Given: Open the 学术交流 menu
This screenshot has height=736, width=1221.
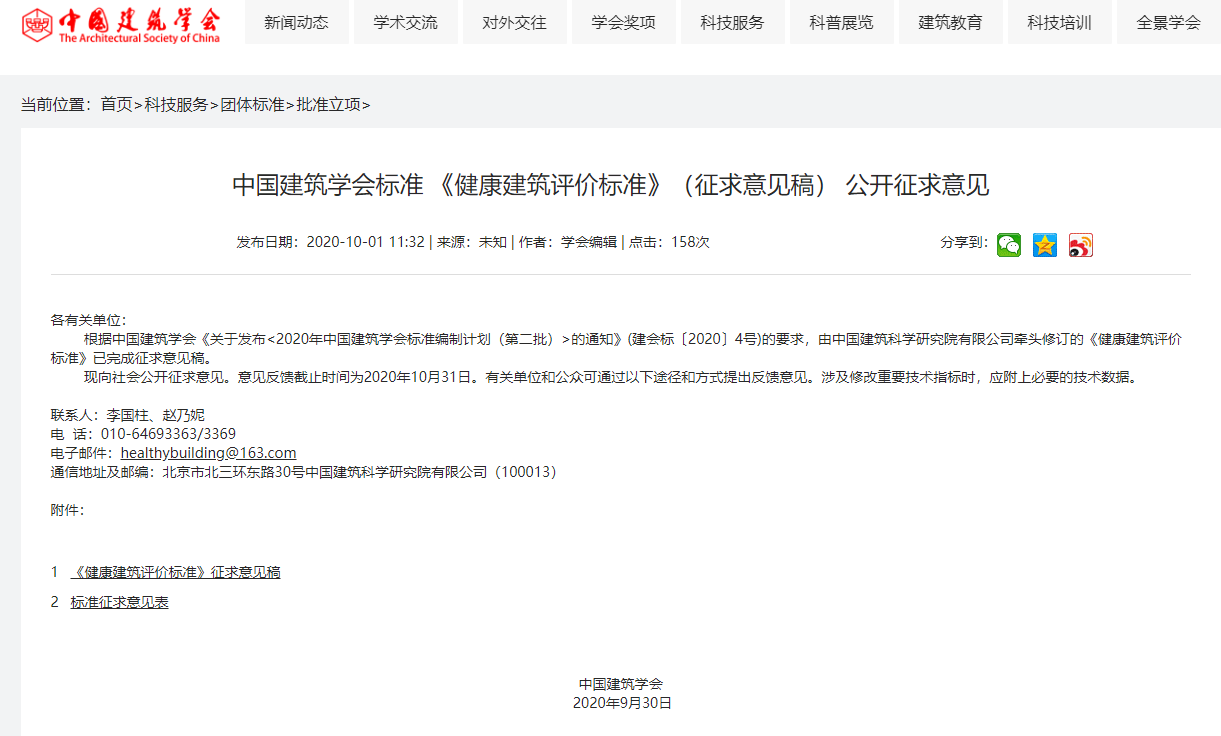Looking at the screenshot, I should 405,22.
